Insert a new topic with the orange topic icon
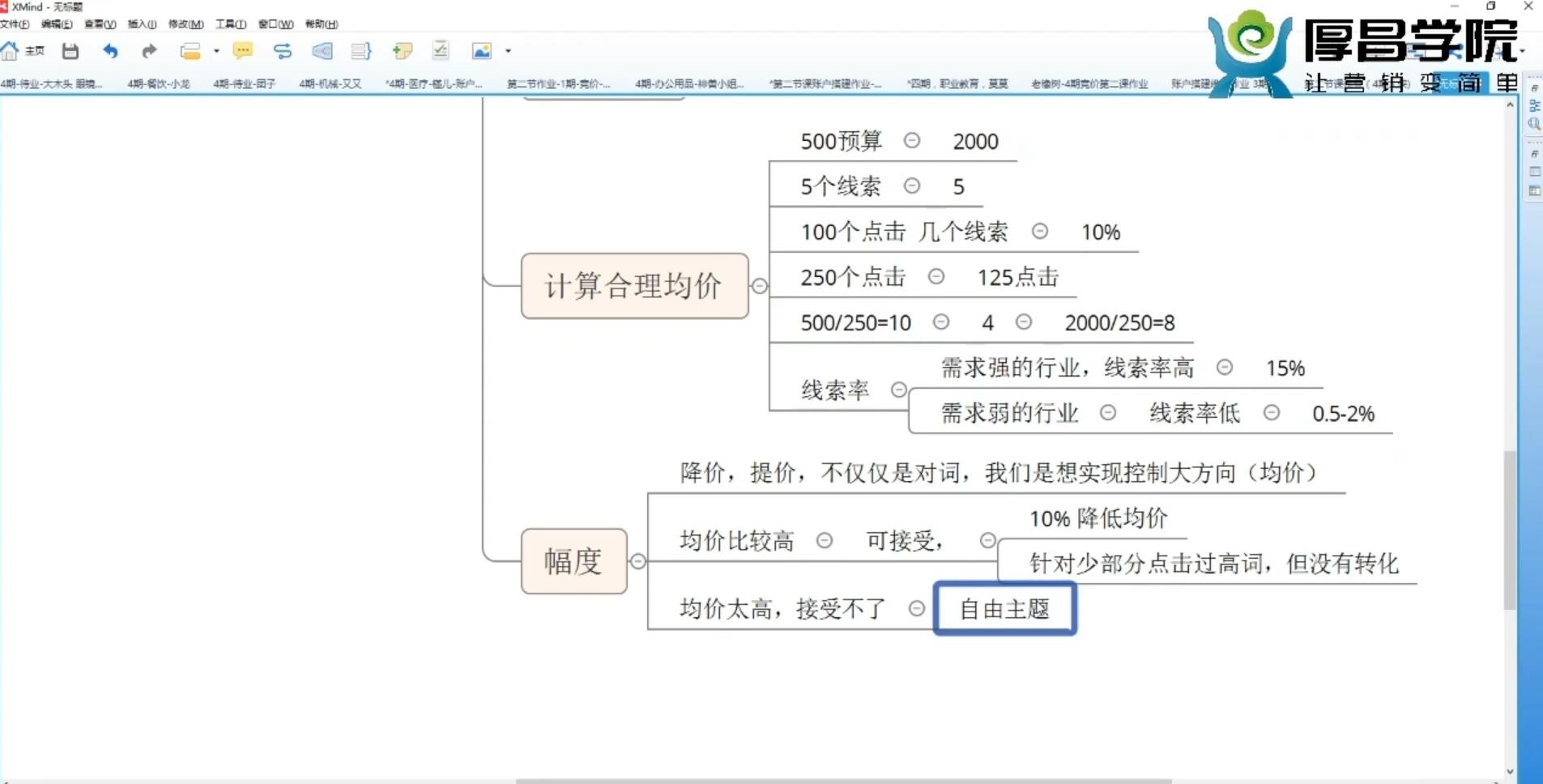Viewport: 1543px width, 784px height. pos(190,51)
